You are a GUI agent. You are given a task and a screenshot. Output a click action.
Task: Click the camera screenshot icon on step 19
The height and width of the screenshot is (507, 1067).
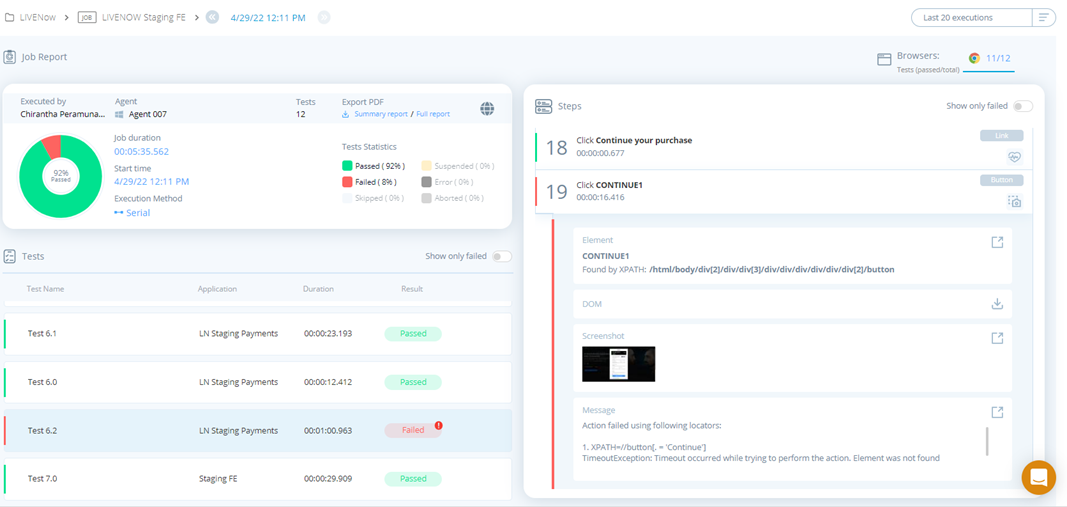point(1015,201)
